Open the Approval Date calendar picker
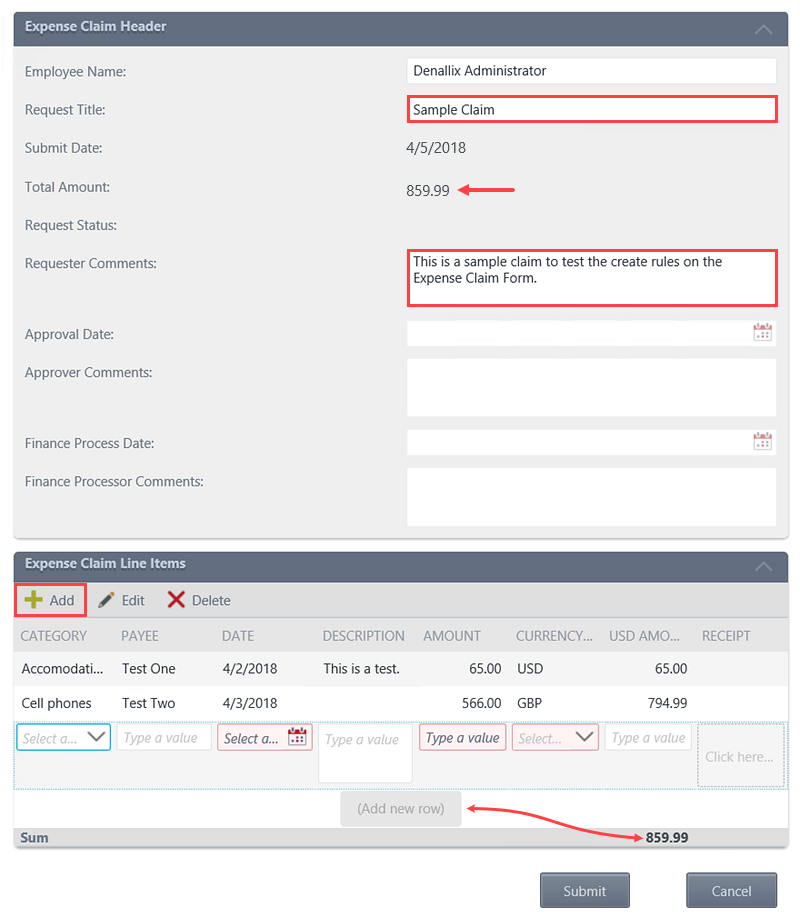The width and height of the screenshot is (800, 917). click(x=763, y=330)
